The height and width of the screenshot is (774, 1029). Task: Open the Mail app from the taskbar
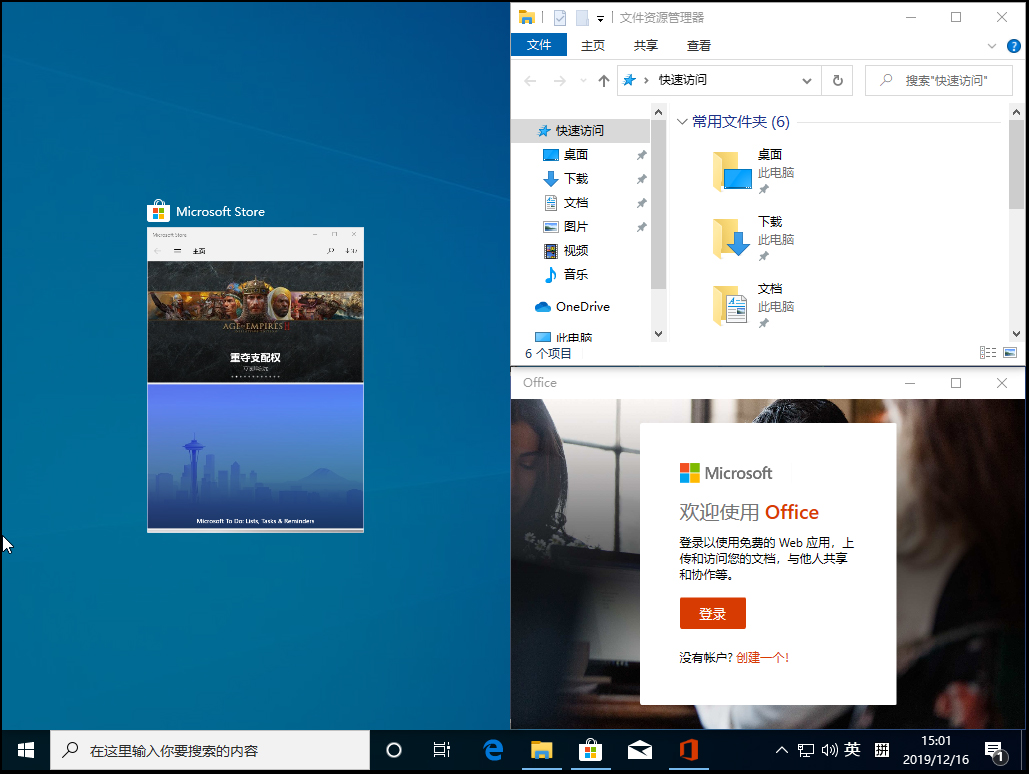(x=639, y=749)
